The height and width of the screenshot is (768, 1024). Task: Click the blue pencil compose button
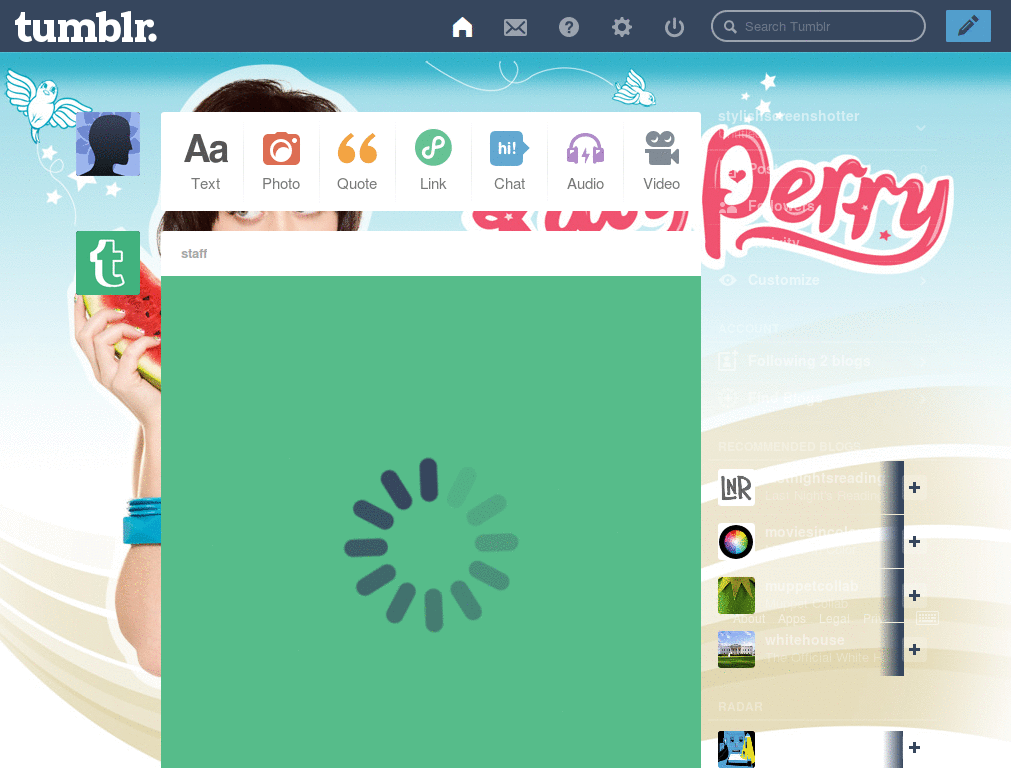(x=968, y=26)
